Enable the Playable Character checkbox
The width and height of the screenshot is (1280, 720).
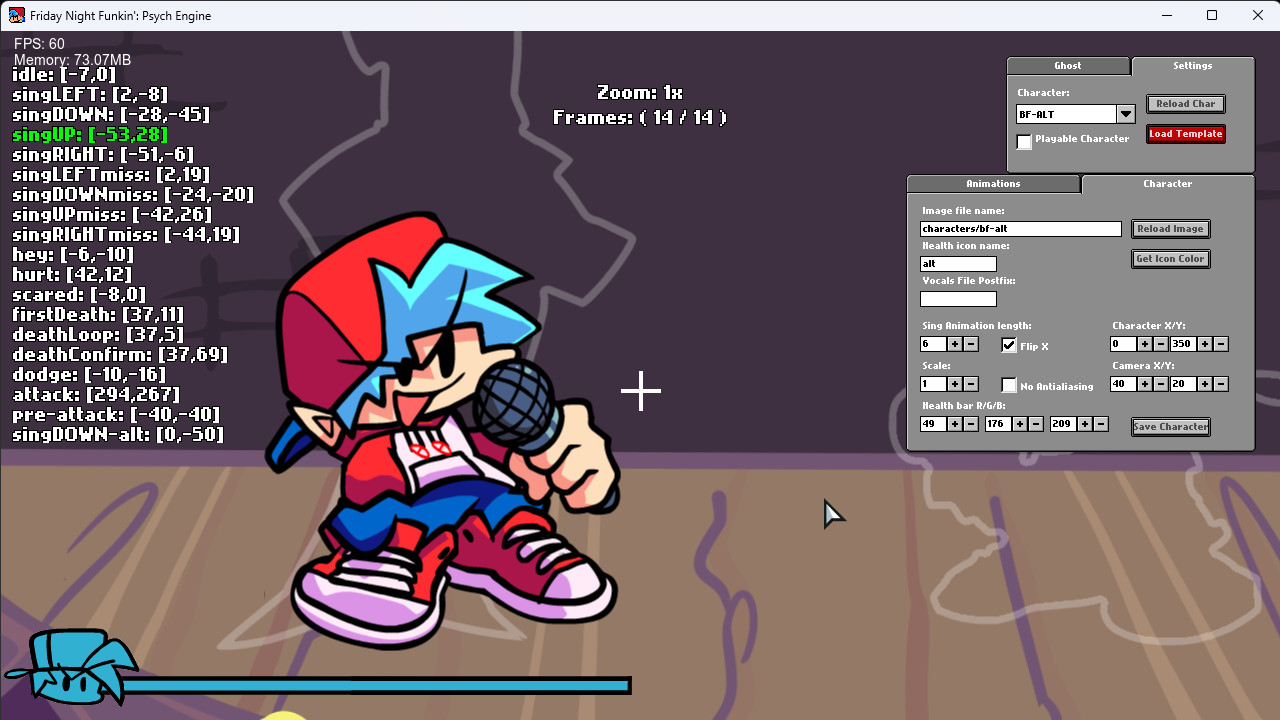(1024, 141)
